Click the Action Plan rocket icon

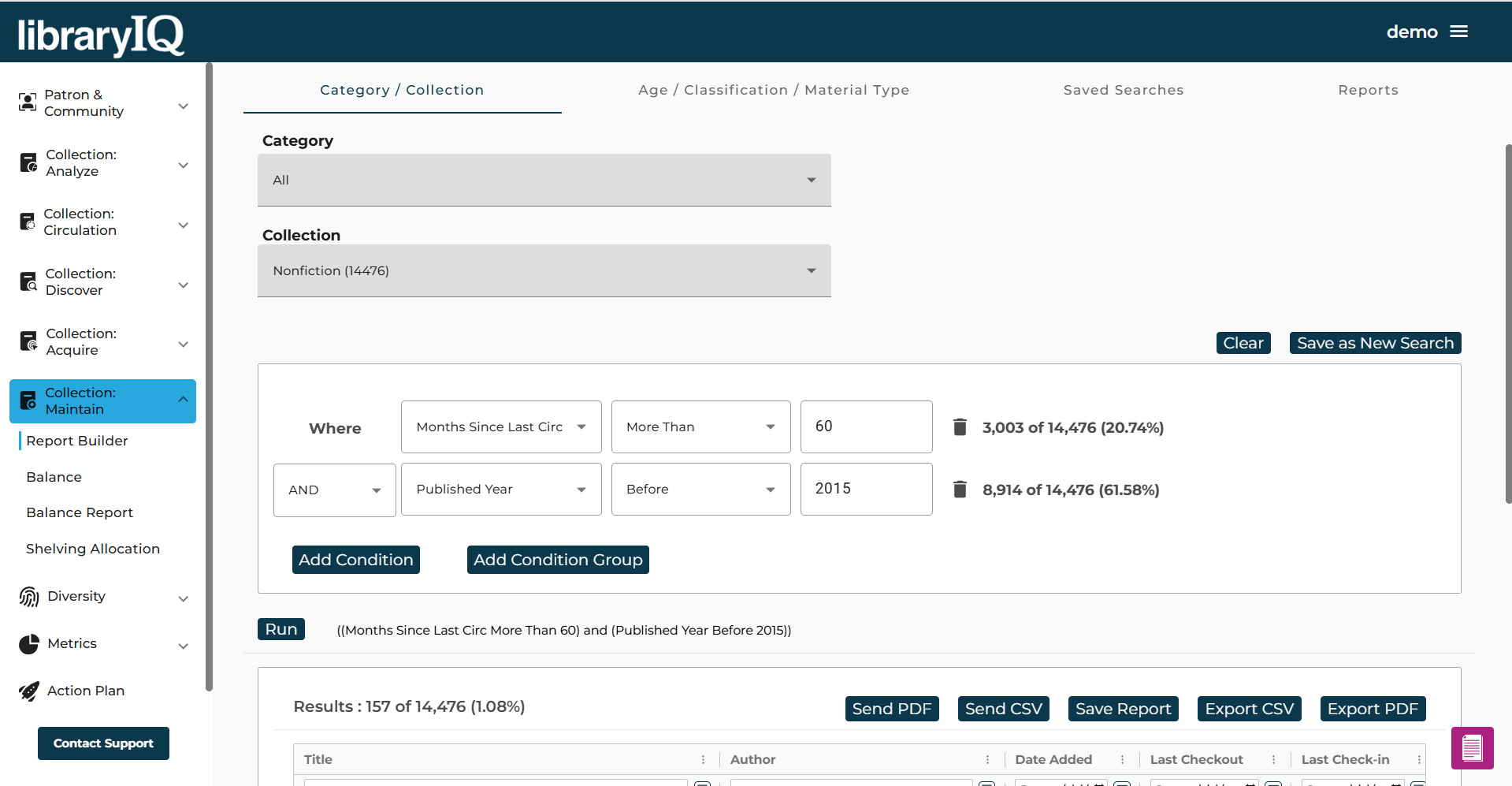(x=29, y=691)
